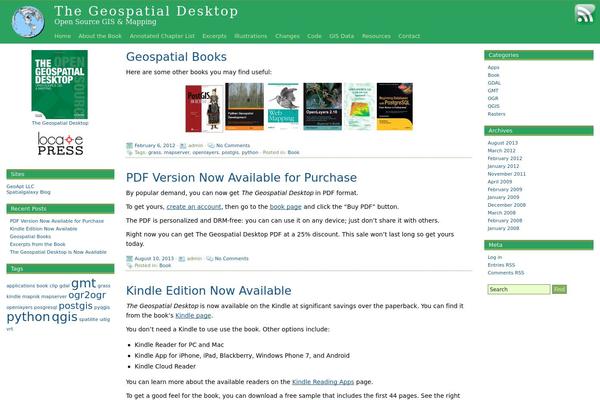Open the August 2013 archive
Viewport: 600px width, 400px height.
tap(502, 143)
